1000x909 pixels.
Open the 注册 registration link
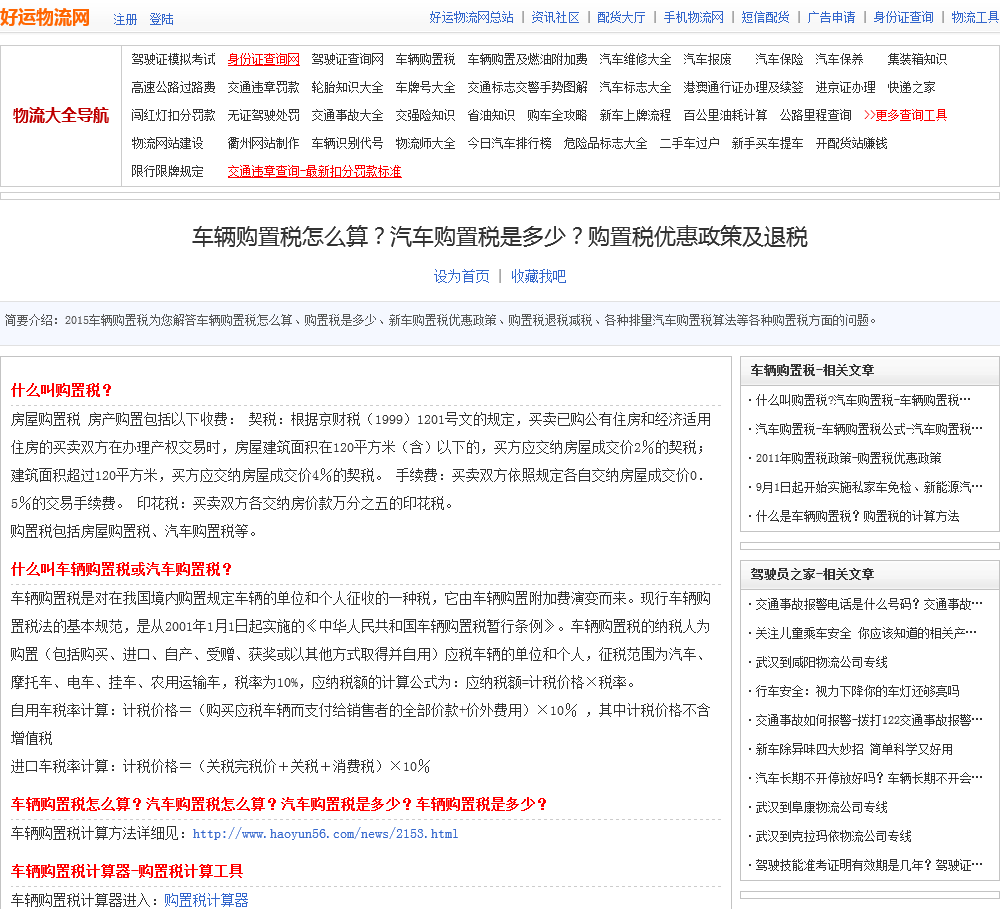coord(125,19)
